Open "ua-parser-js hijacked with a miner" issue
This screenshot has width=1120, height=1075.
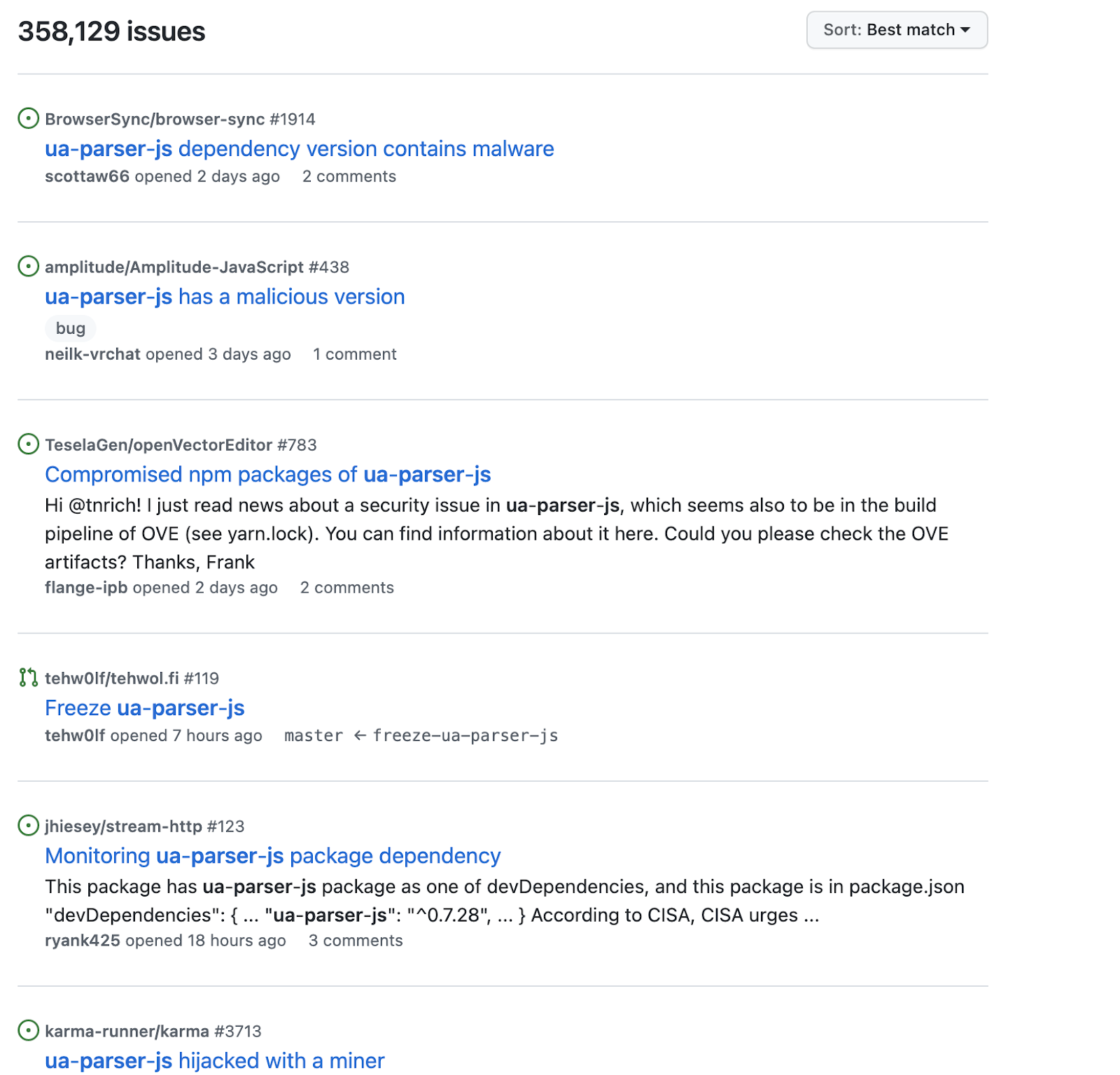coord(214,1060)
